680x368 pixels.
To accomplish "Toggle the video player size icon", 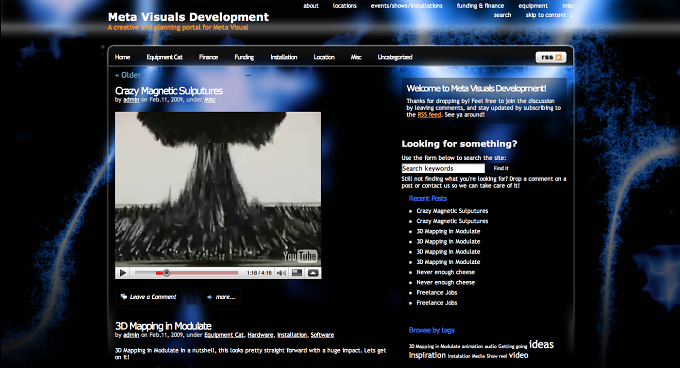I will [x=297, y=273].
